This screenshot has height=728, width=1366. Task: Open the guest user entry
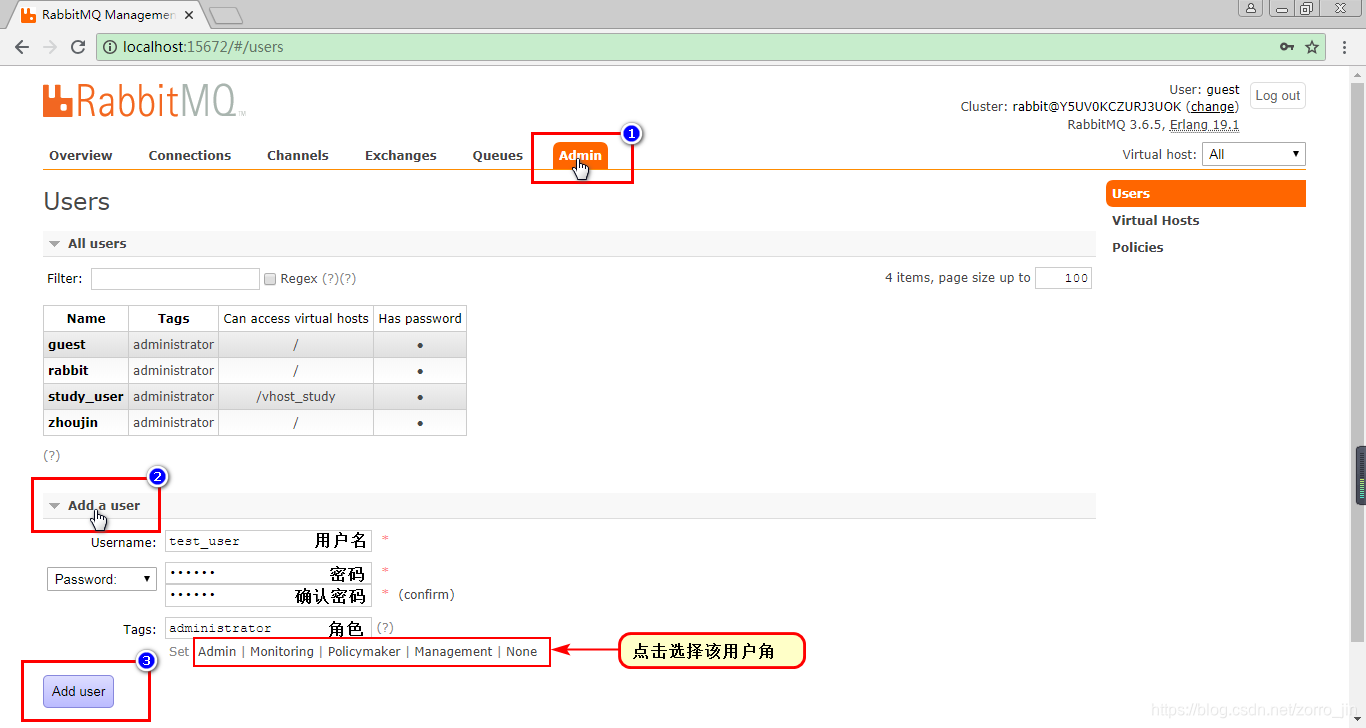coord(67,345)
